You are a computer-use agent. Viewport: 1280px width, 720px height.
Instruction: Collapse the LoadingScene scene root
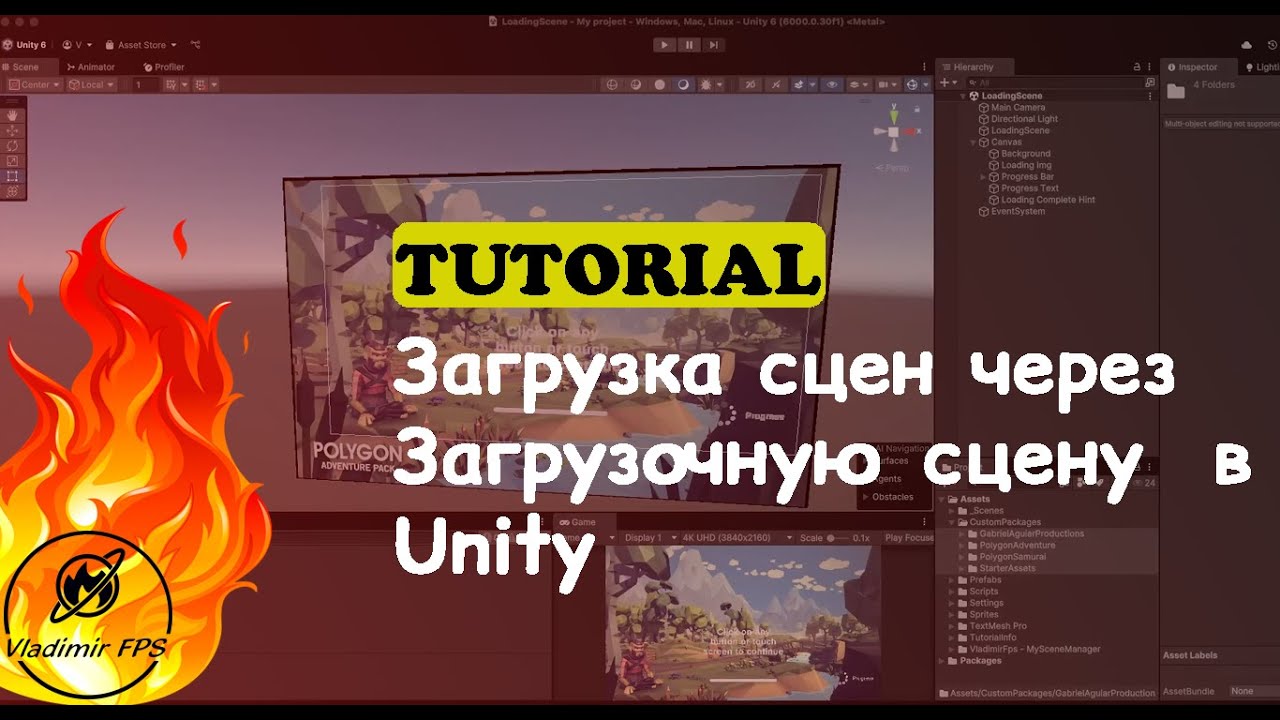click(x=963, y=96)
